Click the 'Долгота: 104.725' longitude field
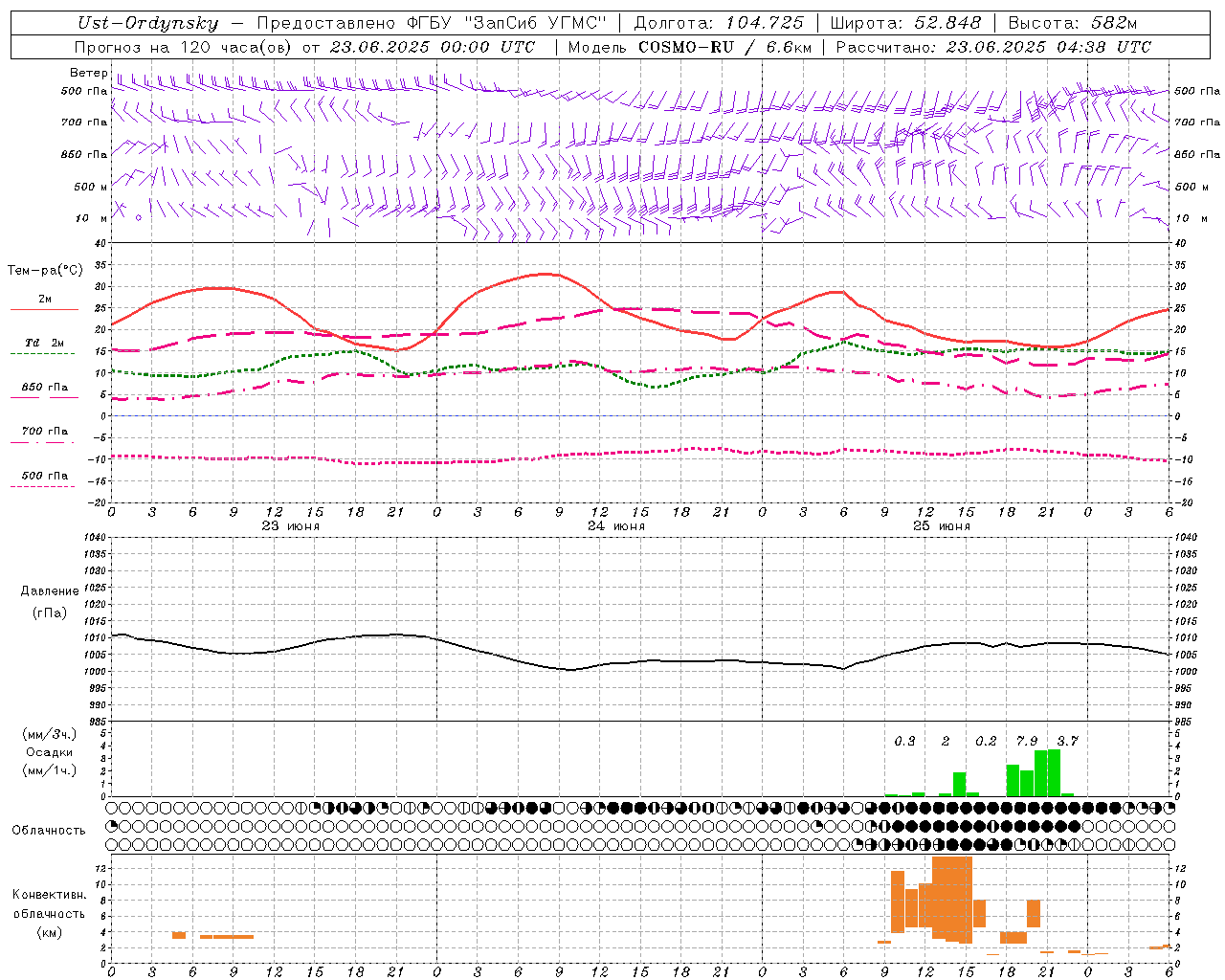The image size is (1225, 980). 719,23
